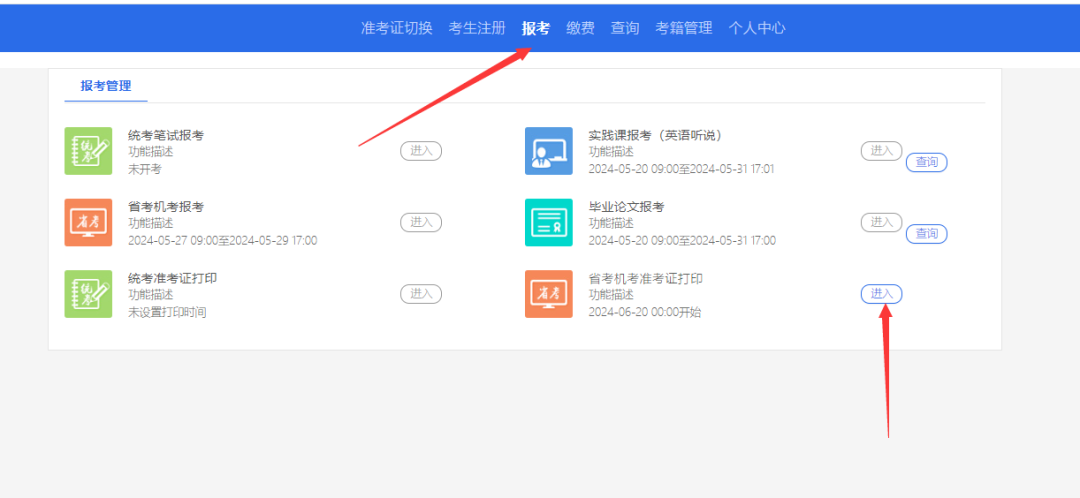Open 个人中心 in the top bar
The image size is (1080, 498).
[757, 28]
